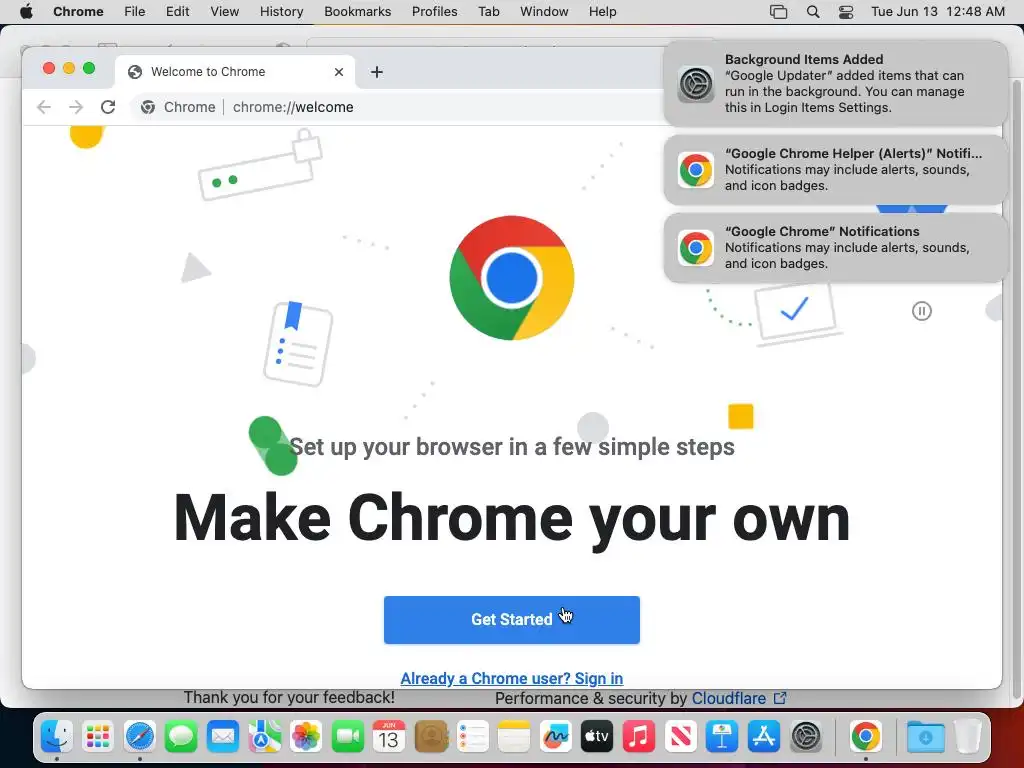Open the File menu
The height and width of the screenshot is (768, 1024).
[x=135, y=11]
